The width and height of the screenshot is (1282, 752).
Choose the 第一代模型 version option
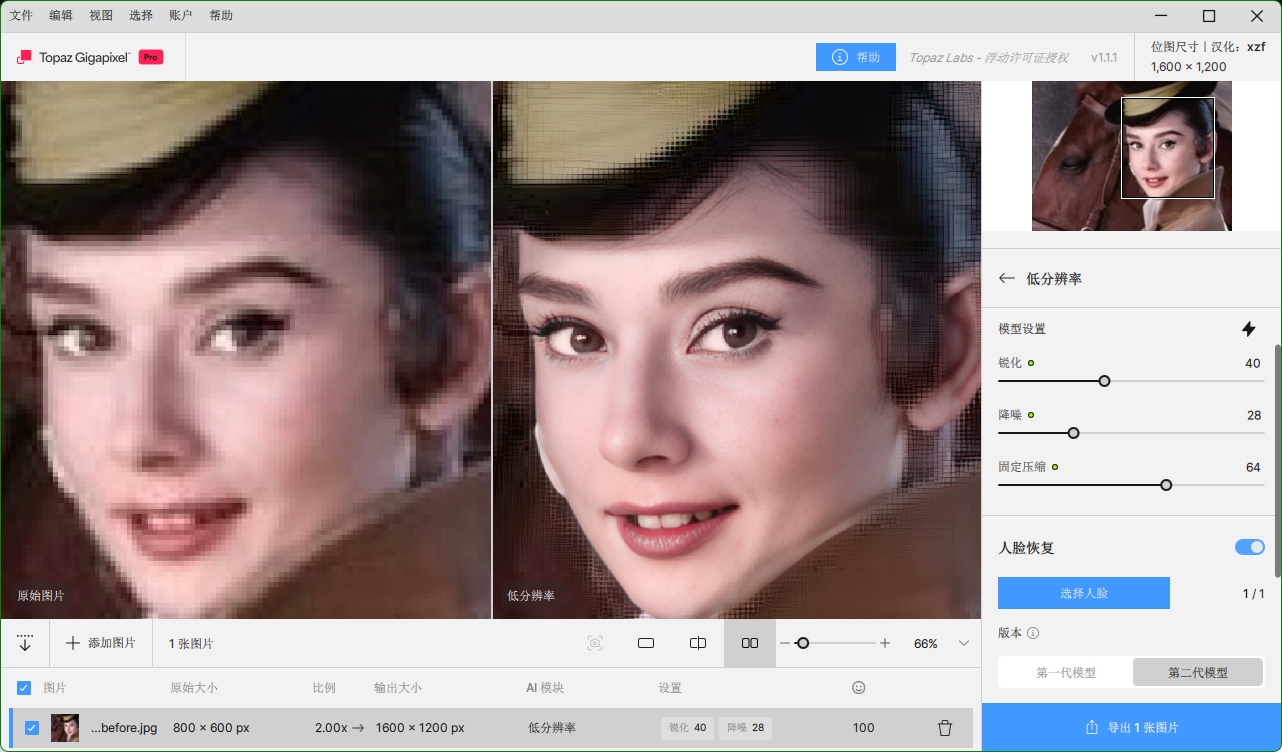(x=1065, y=673)
